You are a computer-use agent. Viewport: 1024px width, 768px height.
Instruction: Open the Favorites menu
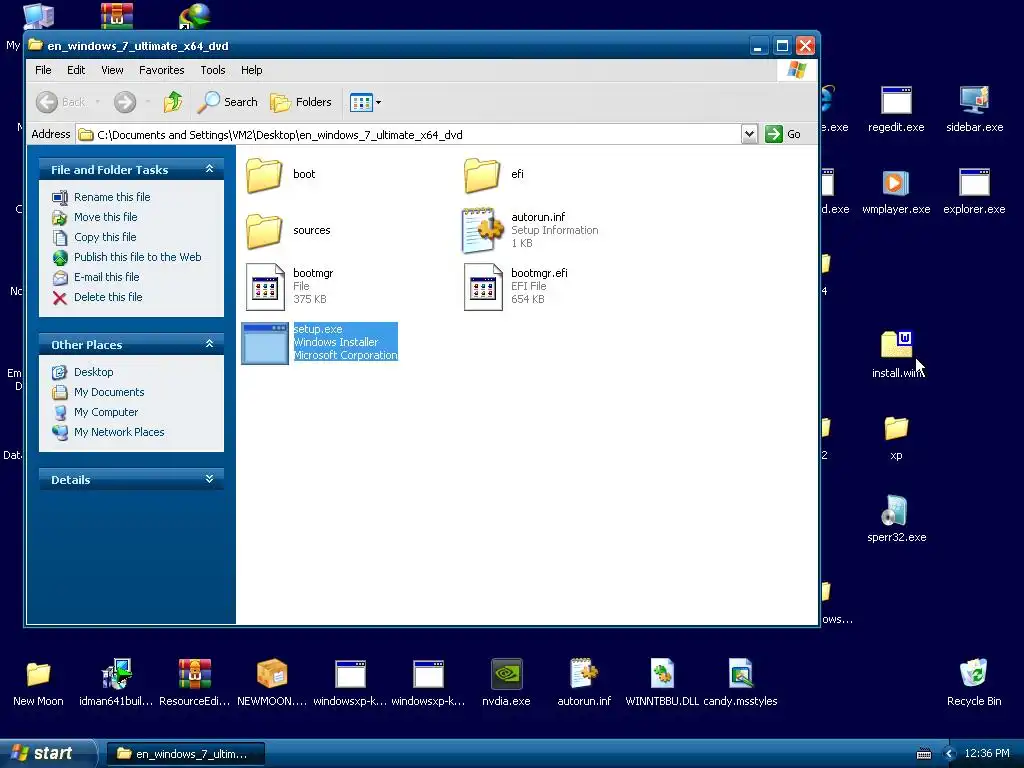161,70
